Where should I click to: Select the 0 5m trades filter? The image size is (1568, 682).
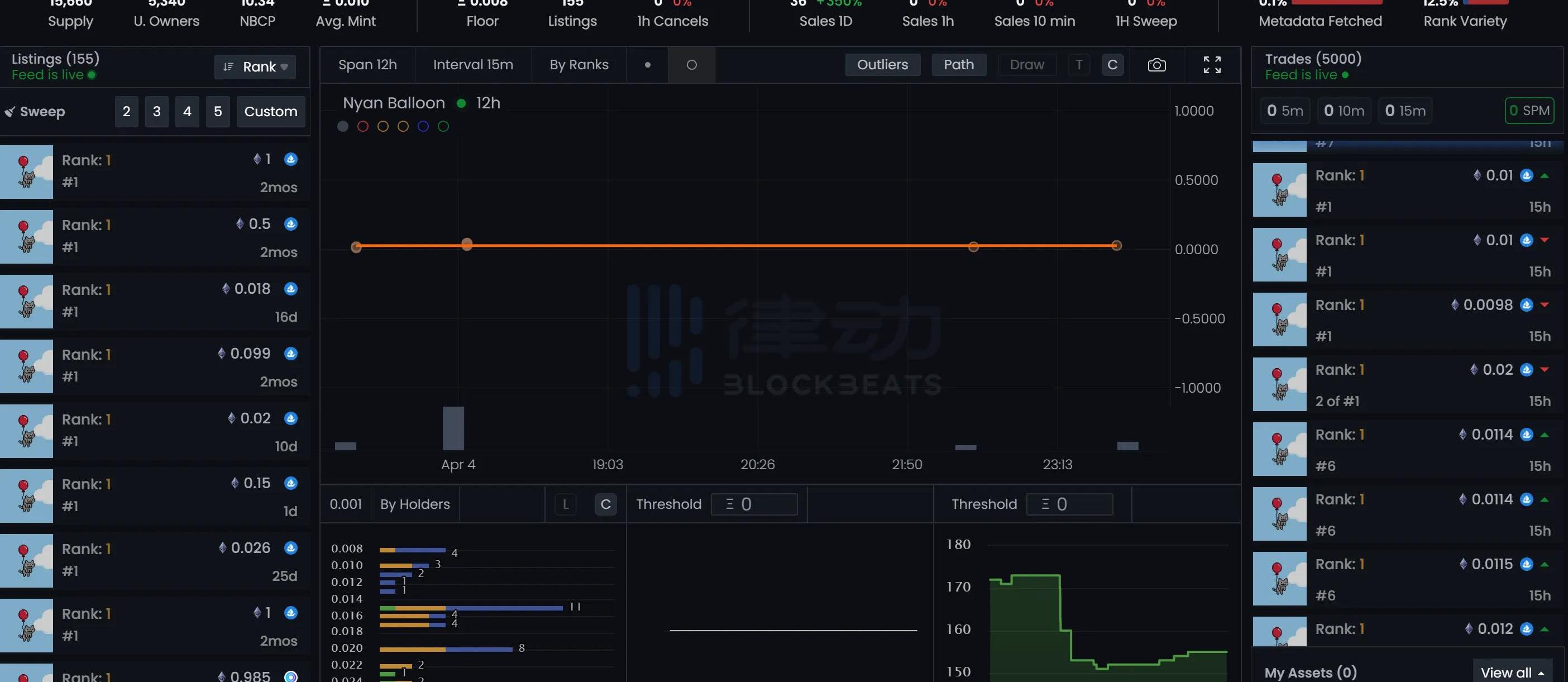coord(1285,111)
